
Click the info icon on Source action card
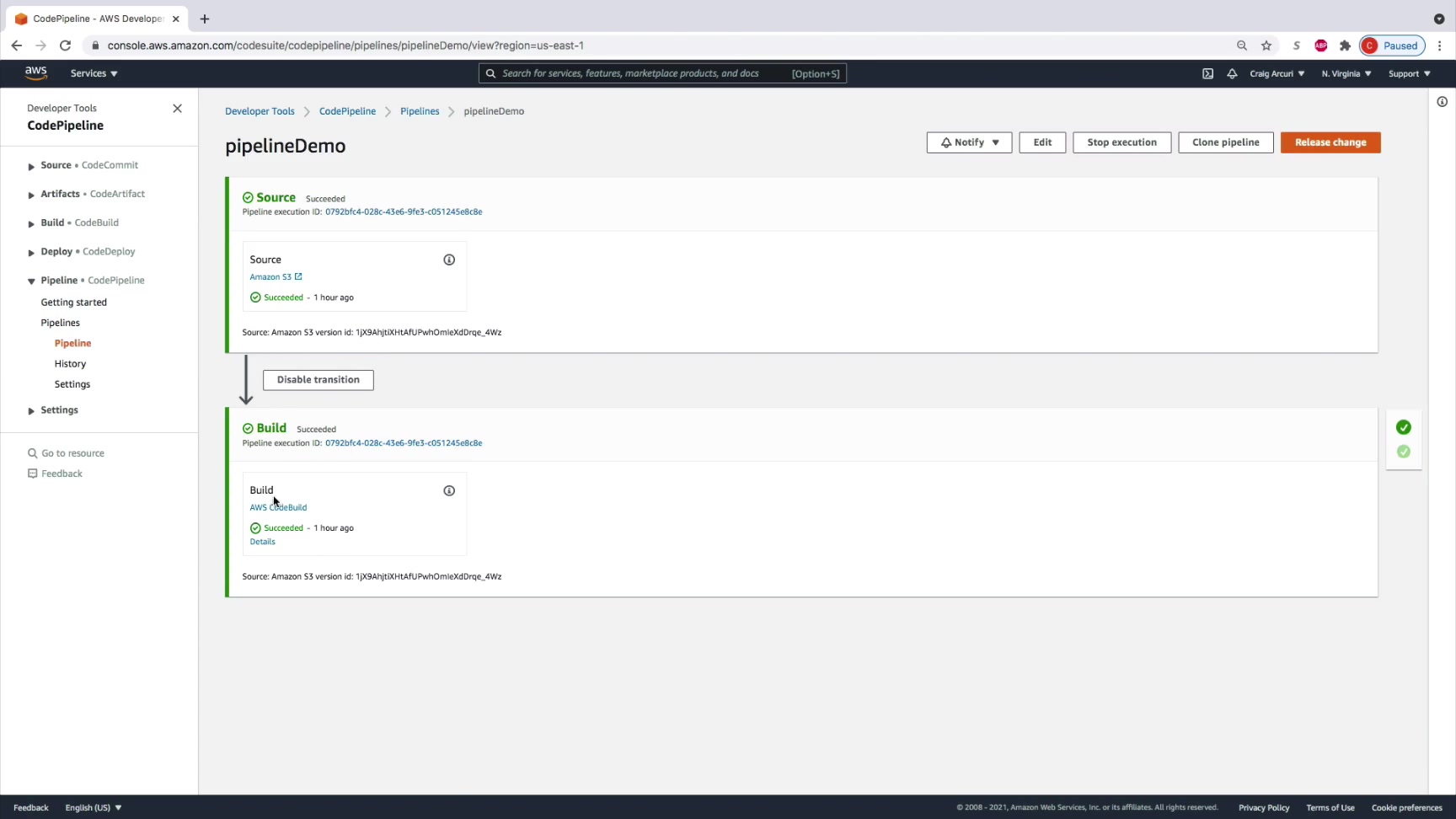tap(449, 260)
